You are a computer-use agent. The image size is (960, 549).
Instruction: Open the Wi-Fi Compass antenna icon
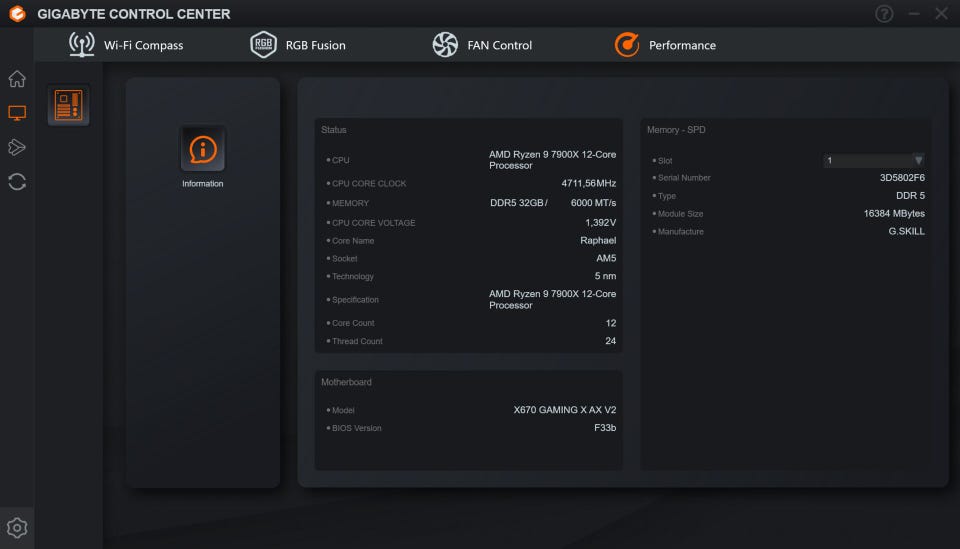(81, 45)
